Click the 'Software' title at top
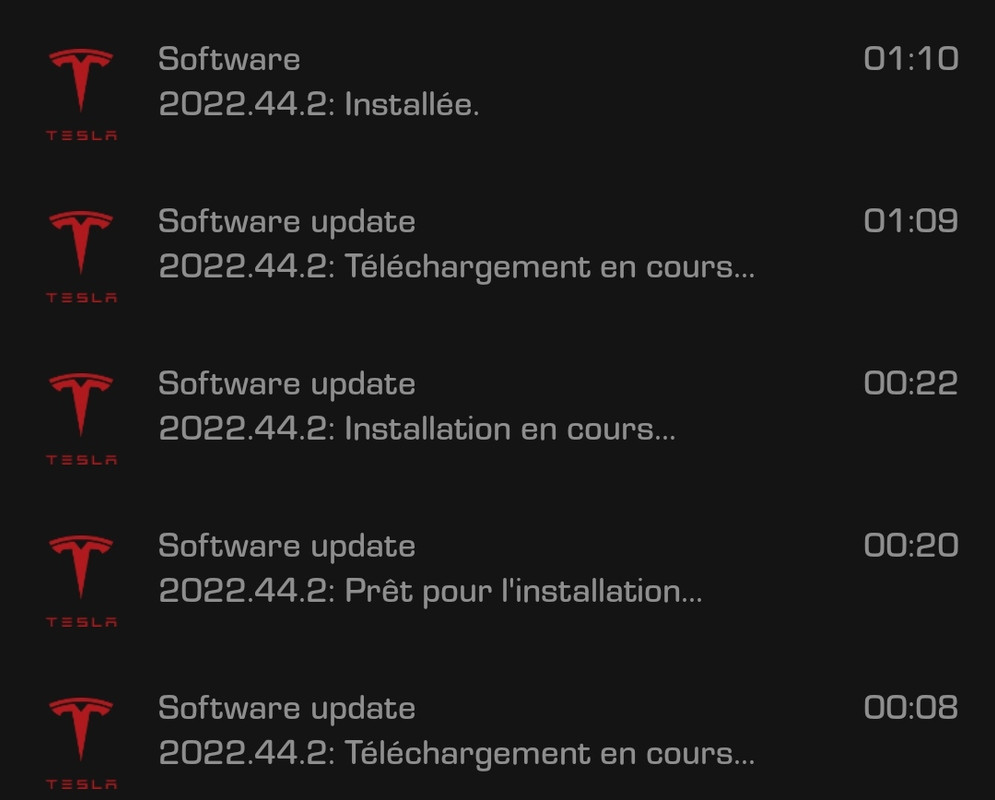This screenshot has width=995, height=800. click(x=229, y=59)
